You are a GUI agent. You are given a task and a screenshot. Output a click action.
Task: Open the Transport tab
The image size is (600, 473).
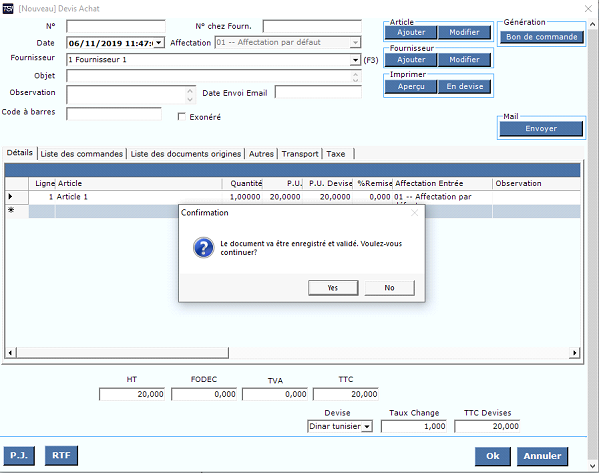300,154
